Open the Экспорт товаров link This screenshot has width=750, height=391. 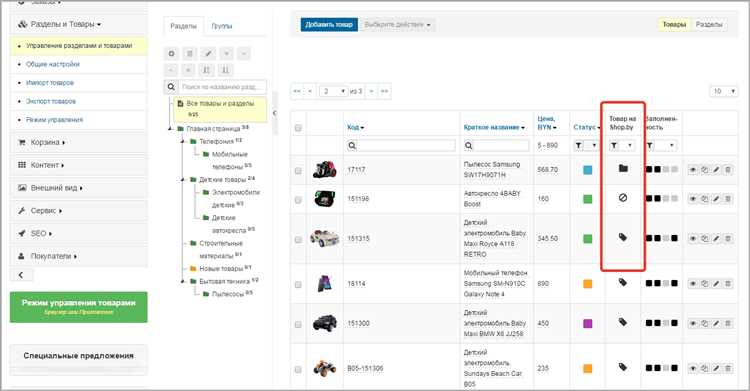pos(51,101)
